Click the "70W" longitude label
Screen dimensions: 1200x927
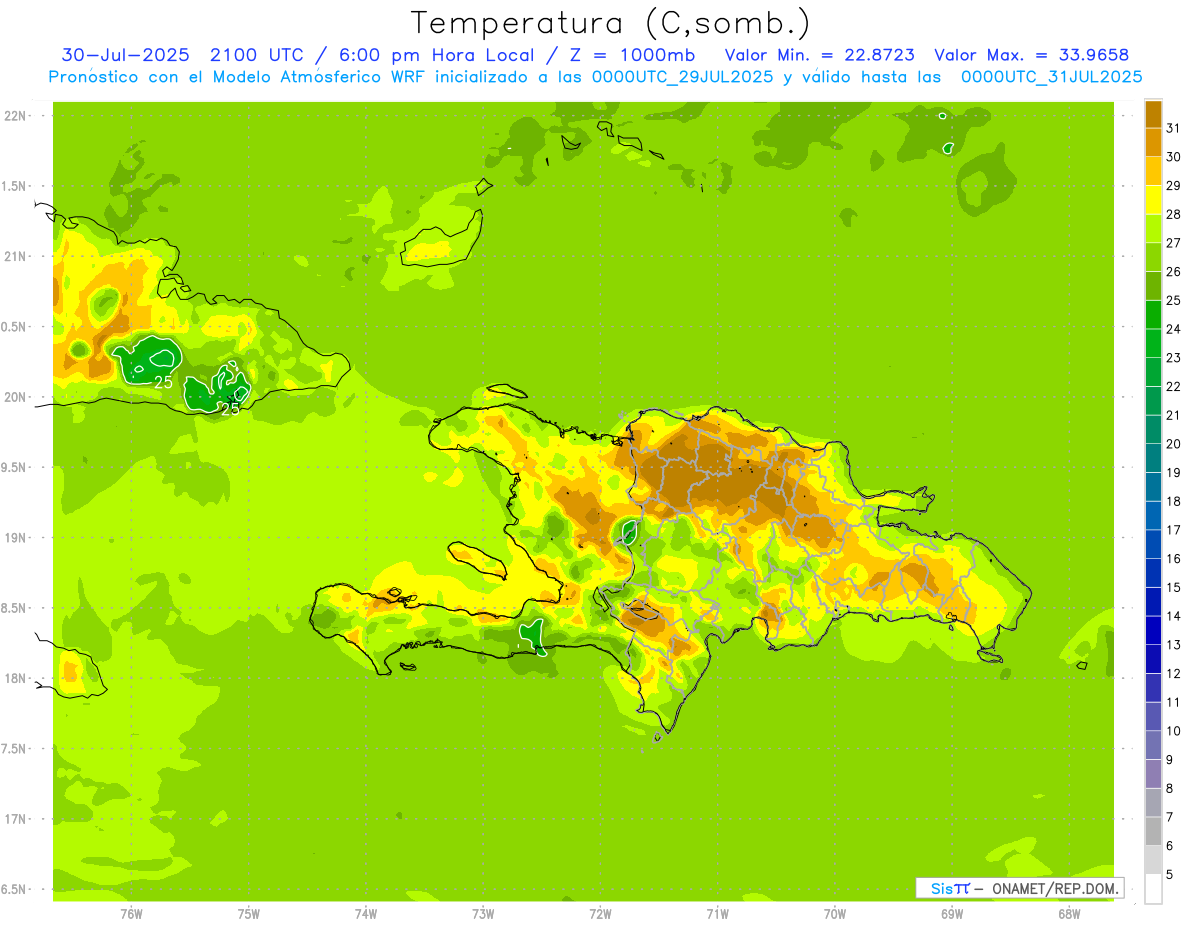point(835,914)
